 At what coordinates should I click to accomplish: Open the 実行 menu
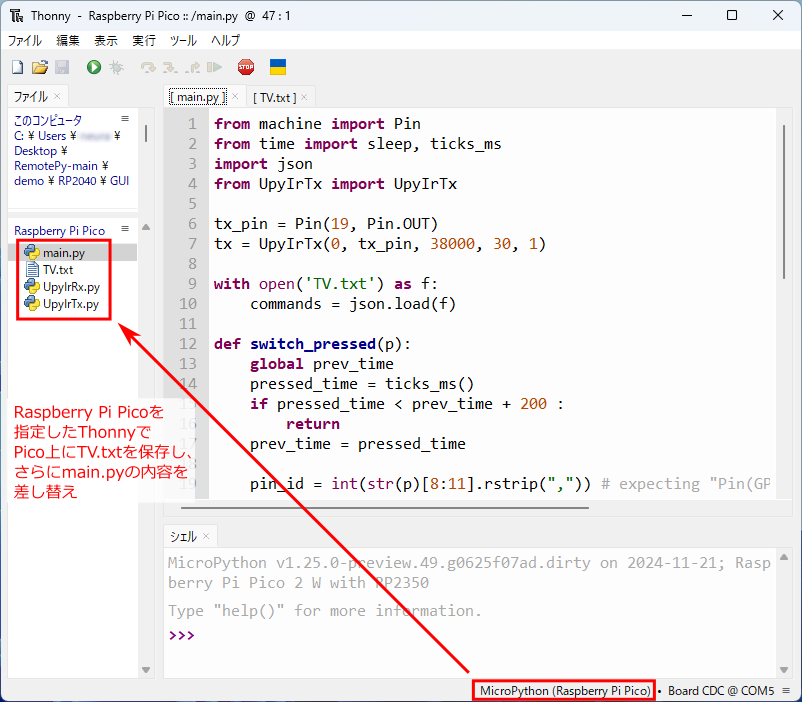144,40
